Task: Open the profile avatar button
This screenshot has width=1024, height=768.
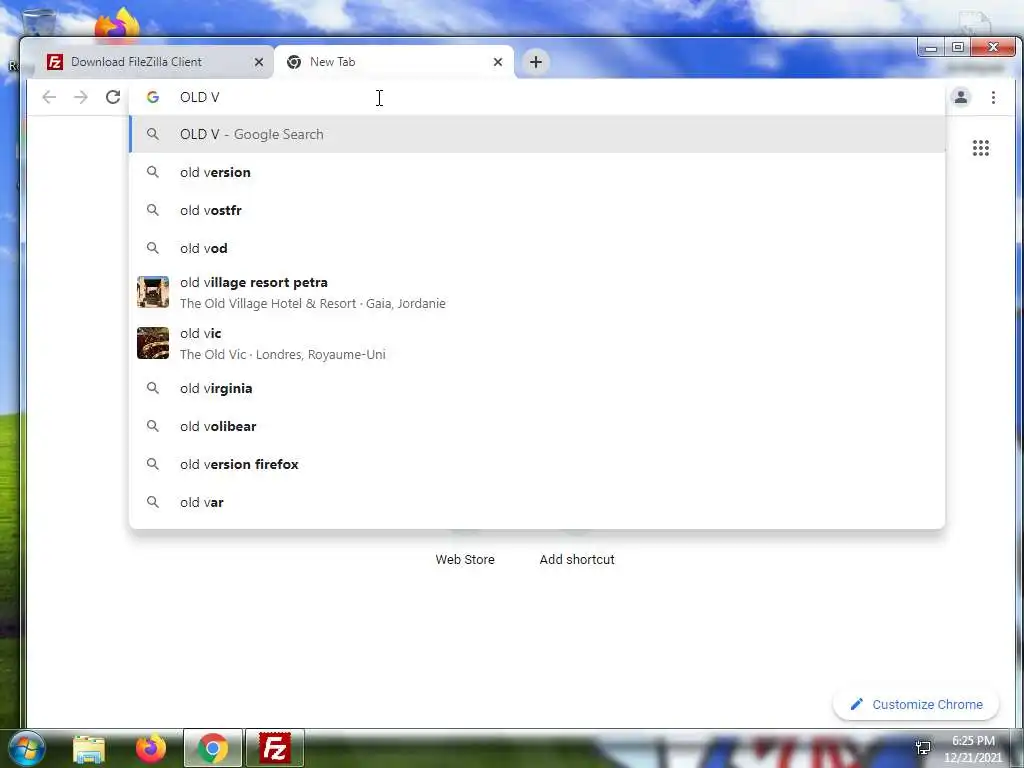Action: 961,97
